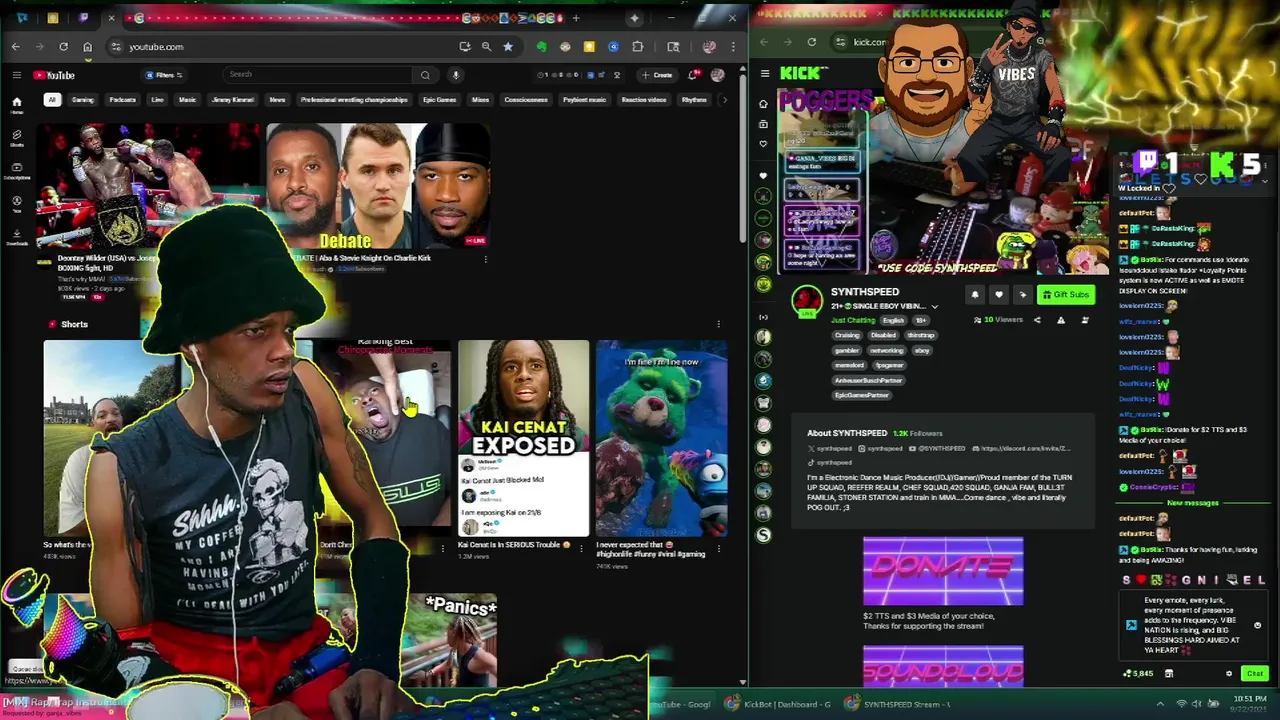Viewport: 1280px width, 720px height.
Task: Click the EpicGamesPartner tag
Action: click(862, 395)
